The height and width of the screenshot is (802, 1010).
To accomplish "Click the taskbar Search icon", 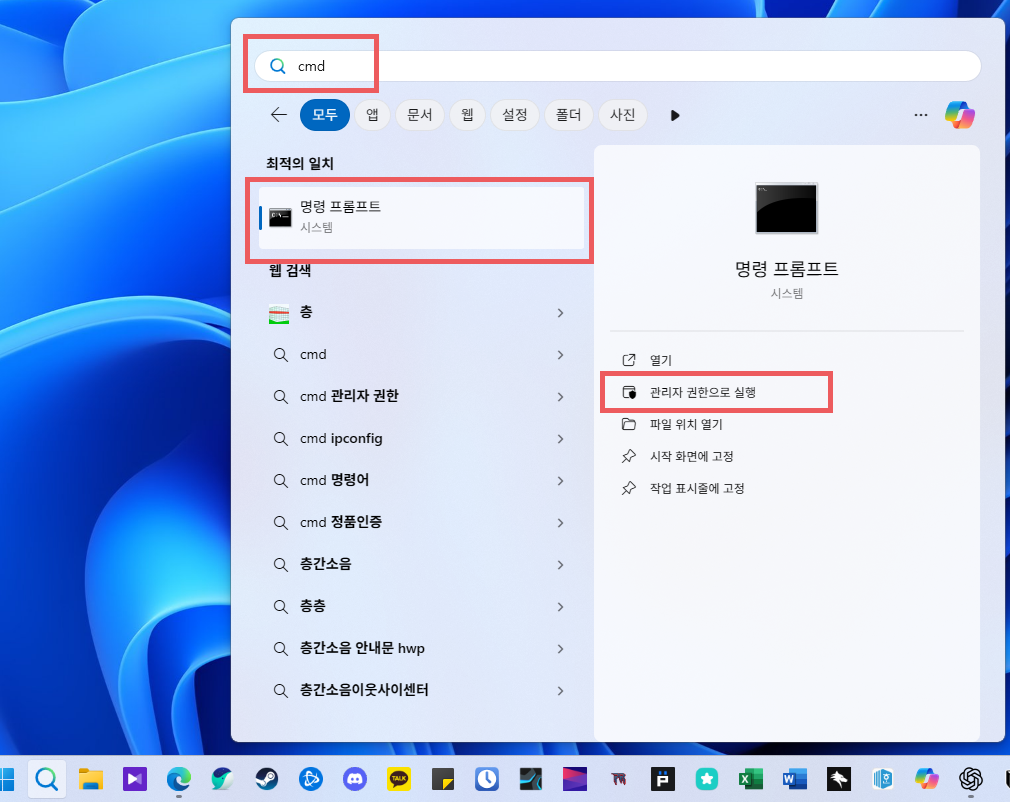I will [46, 779].
